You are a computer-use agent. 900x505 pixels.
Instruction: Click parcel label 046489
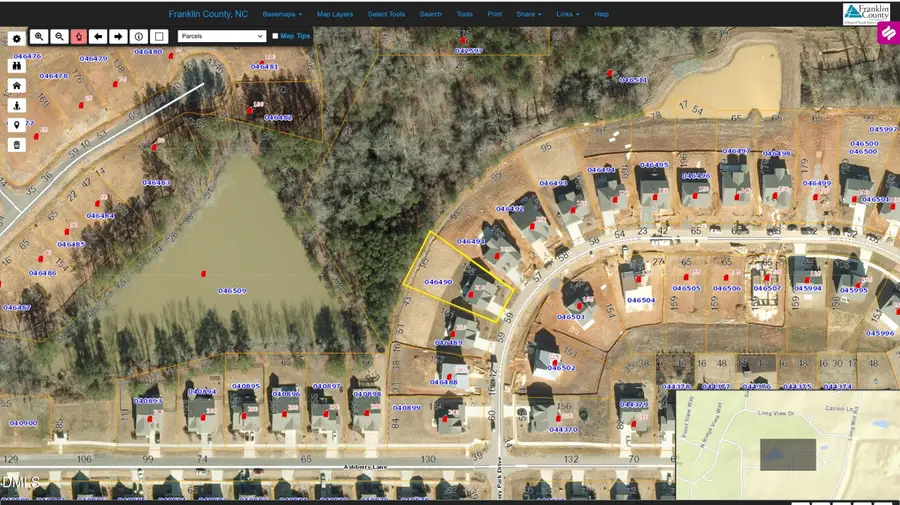pos(448,343)
